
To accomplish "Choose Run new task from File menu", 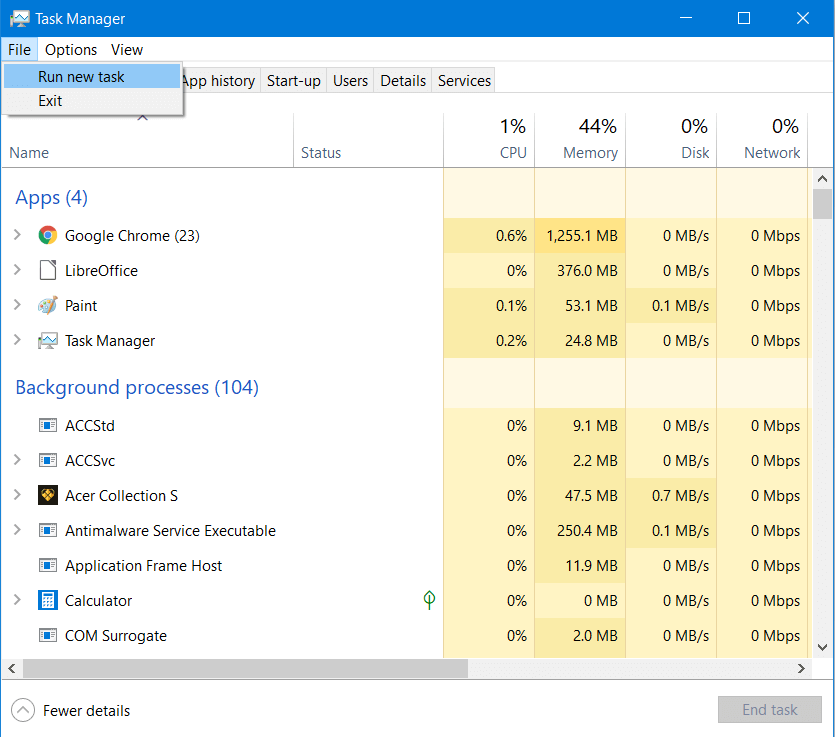I will [81, 77].
